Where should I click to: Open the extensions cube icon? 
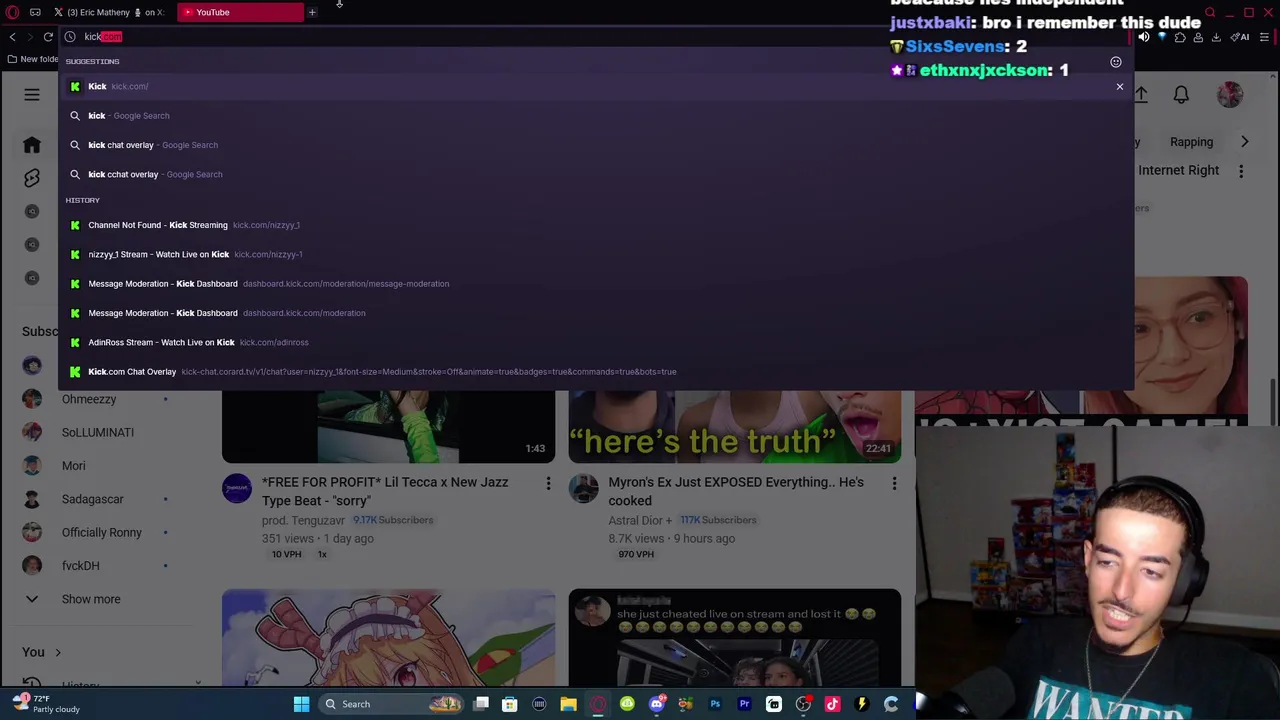coord(1180,37)
